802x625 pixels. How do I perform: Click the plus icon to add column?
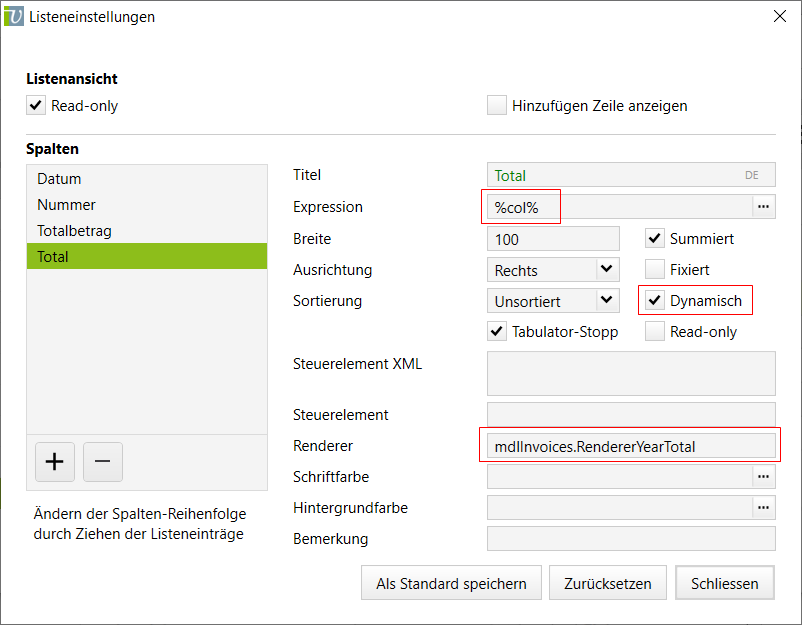(x=55, y=462)
